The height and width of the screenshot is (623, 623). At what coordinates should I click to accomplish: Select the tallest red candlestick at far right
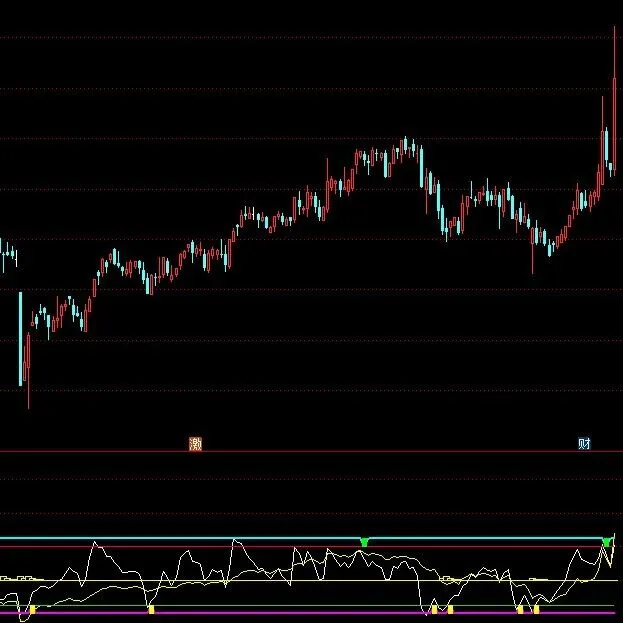[x=615, y=101]
